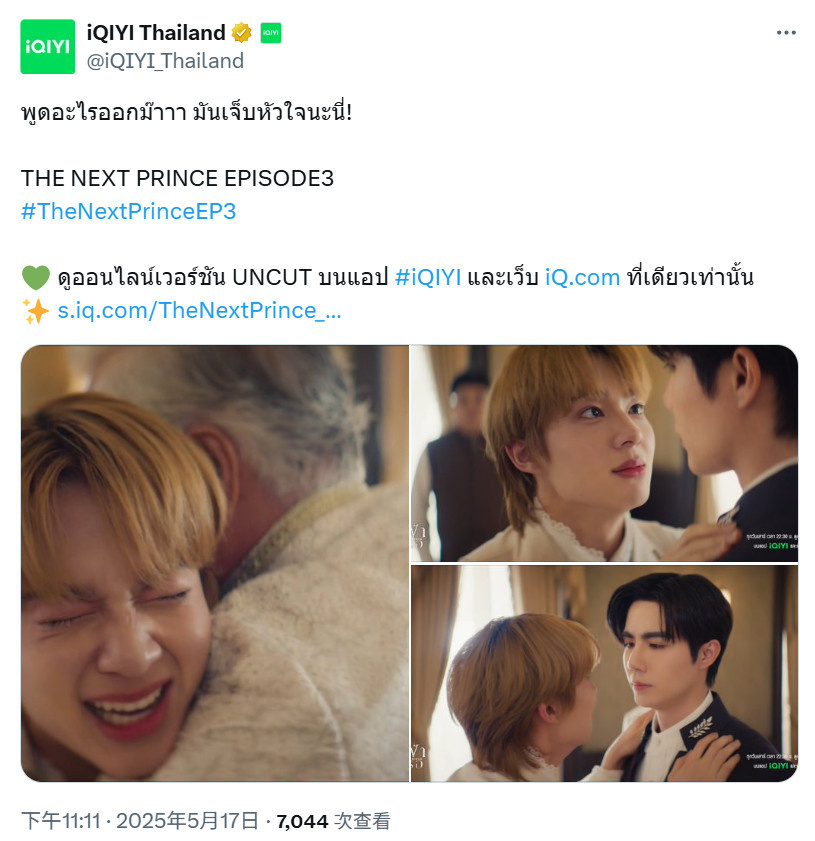Click the gold verified badge
This screenshot has width=815, height=841.
[241, 33]
